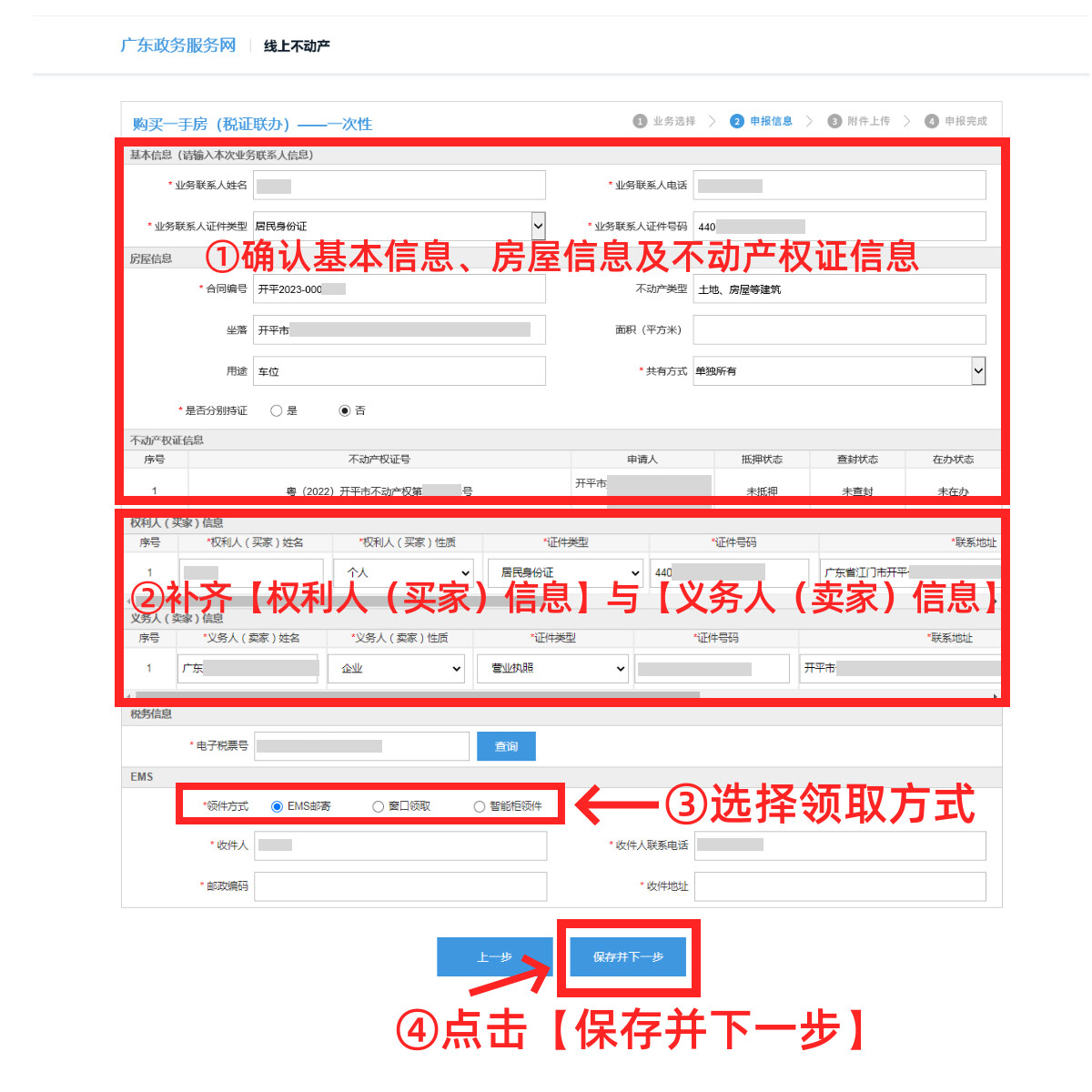Go back with 上一步 button
This screenshot has height=1092, width=1092.
[494, 956]
